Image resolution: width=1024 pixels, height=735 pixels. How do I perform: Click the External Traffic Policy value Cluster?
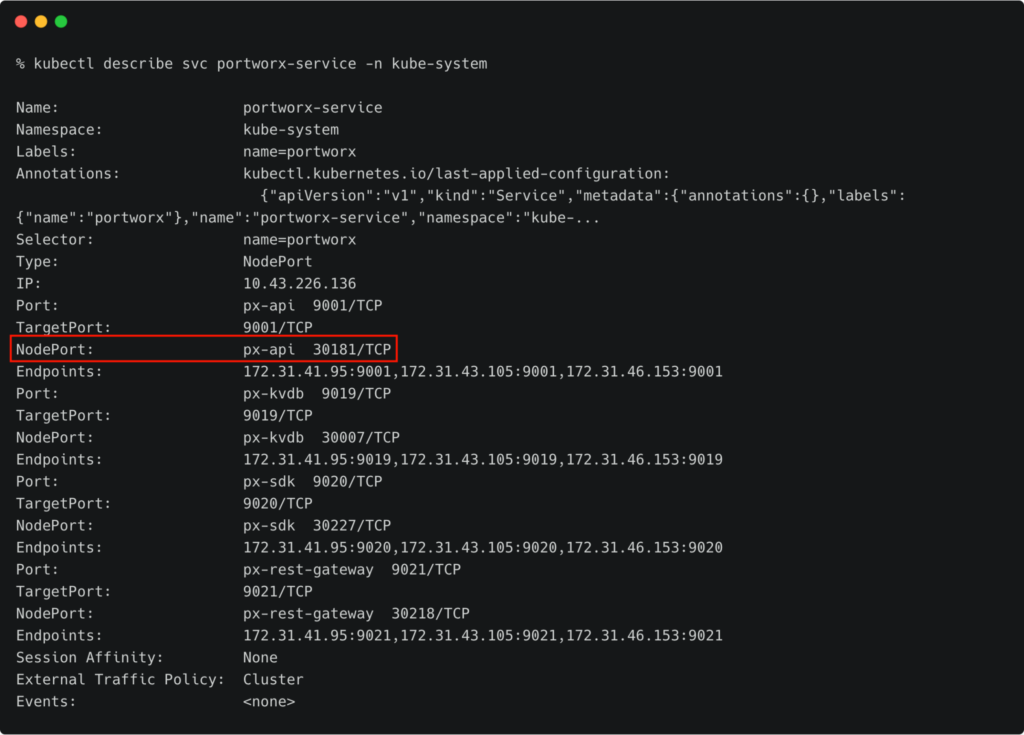pyautogui.click(x=273, y=680)
